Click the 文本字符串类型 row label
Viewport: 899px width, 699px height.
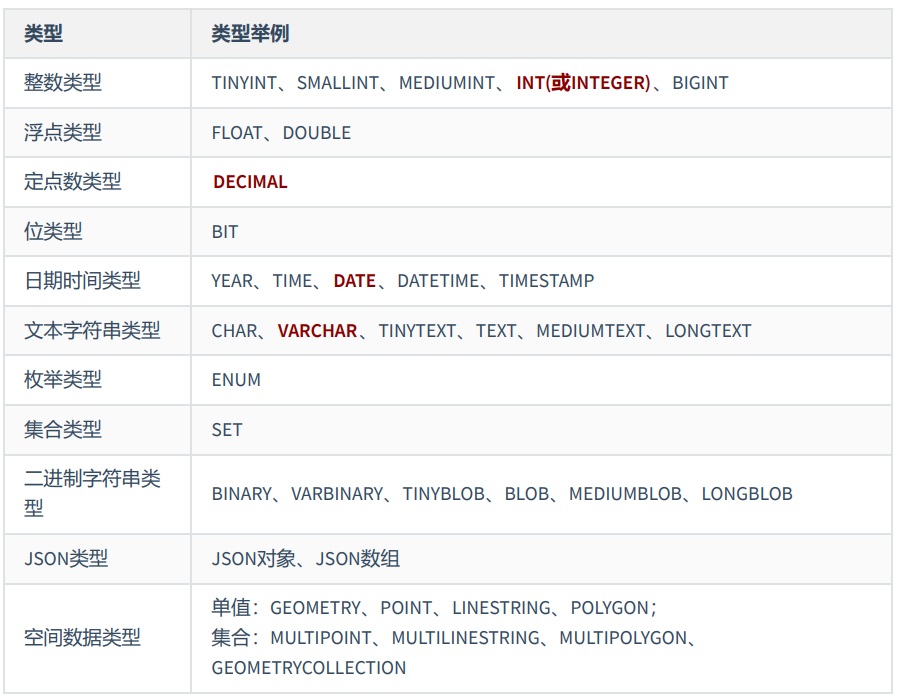92,331
